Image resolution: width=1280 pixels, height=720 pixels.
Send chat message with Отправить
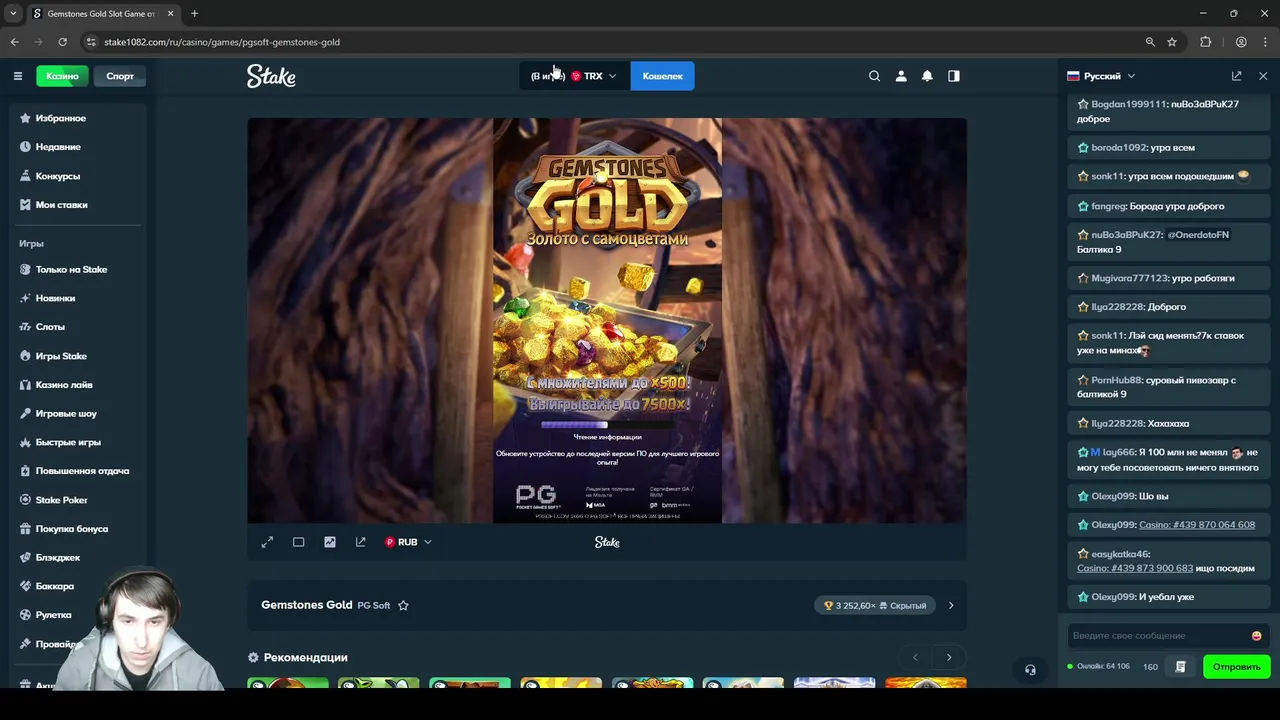(1237, 667)
